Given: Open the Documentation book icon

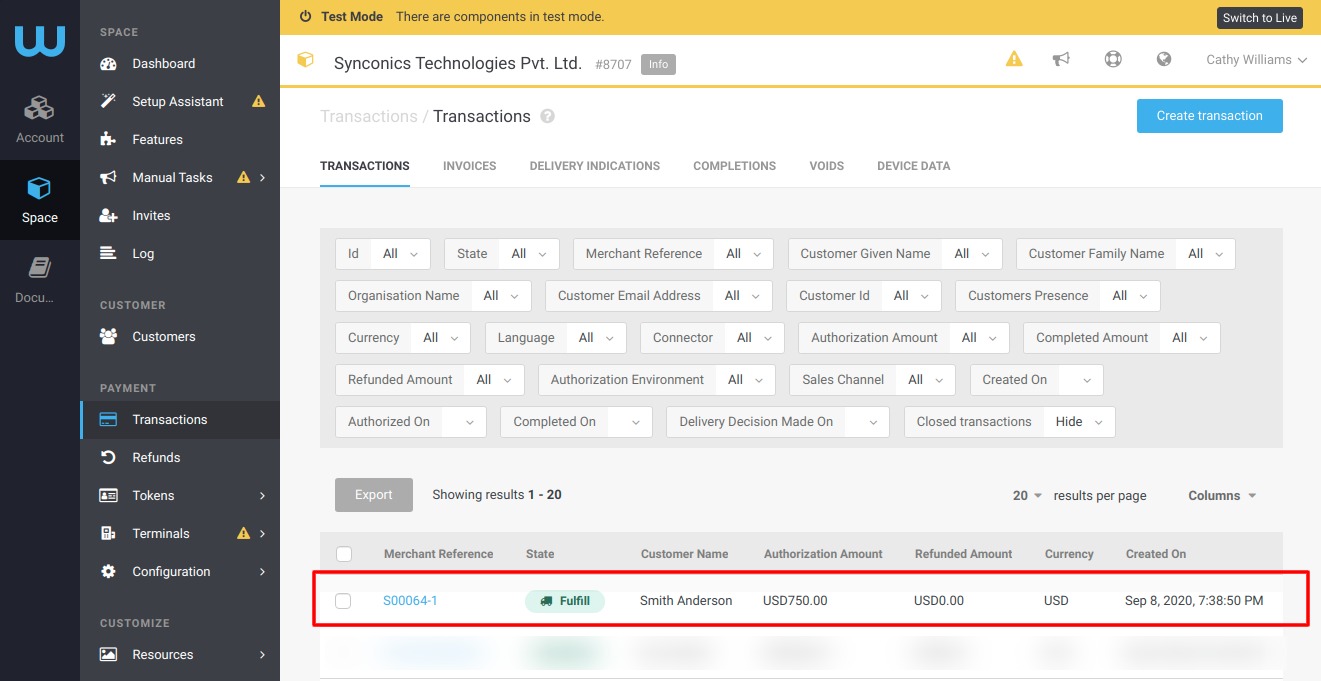Looking at the screenshot, I should click(39, 268).
